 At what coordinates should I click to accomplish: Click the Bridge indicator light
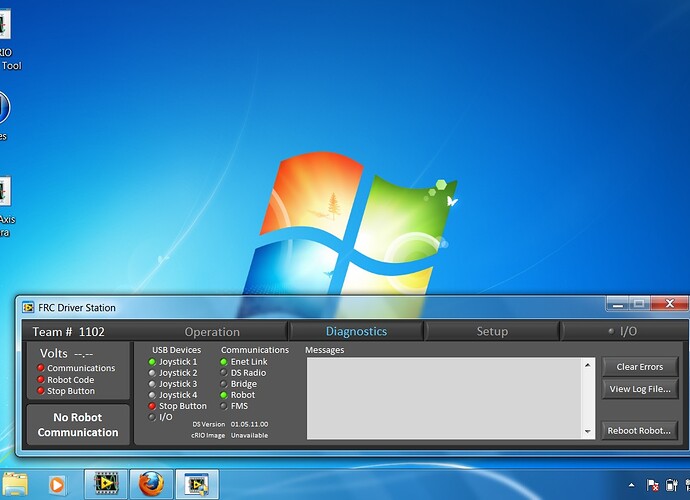(224, 384)
